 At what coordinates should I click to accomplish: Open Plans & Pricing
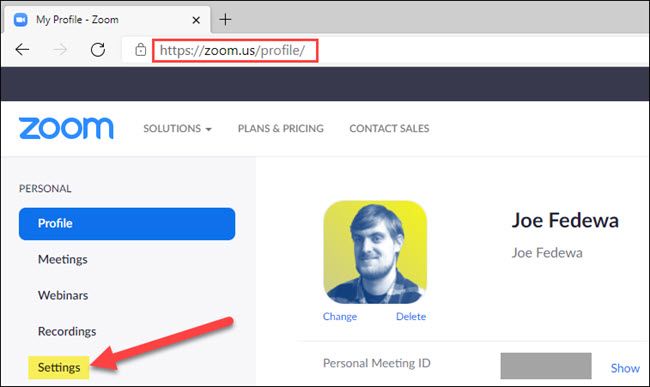(281, 128)
